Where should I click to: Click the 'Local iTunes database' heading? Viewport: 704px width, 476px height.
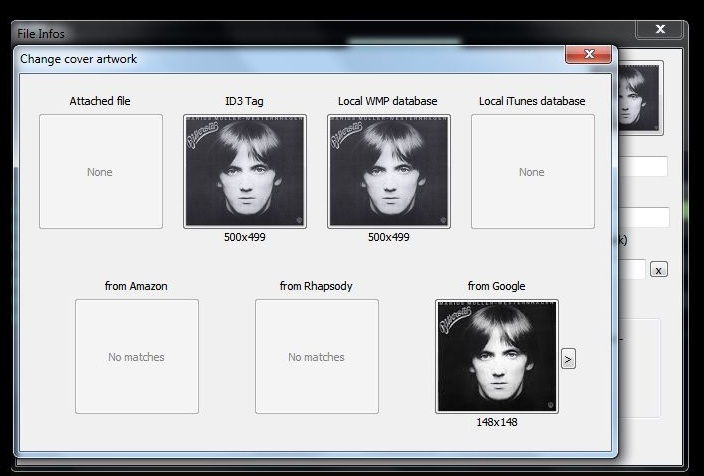[x=532, y=101]
